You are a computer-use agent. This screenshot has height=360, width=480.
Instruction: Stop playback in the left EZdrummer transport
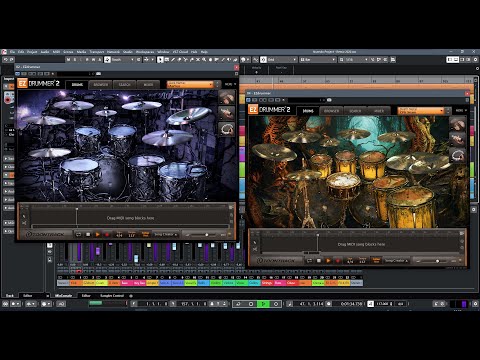point(88,235)
